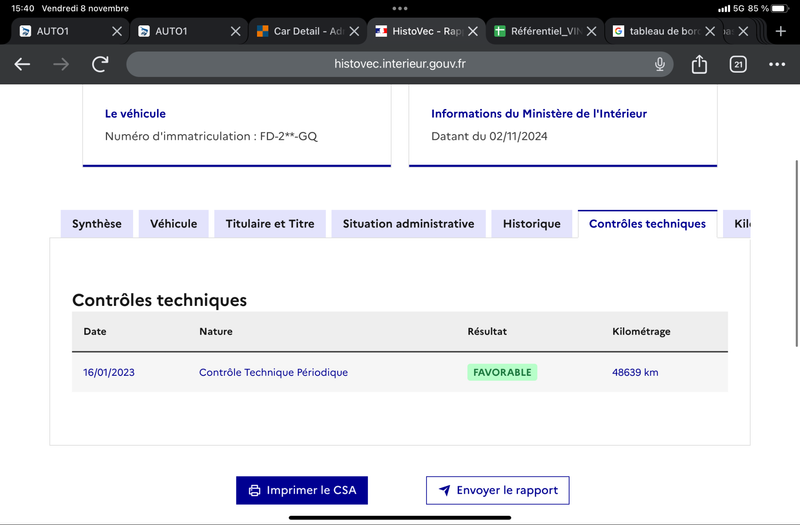
Task: Click the Imprimer le CSA button
Action: (302, 490)
